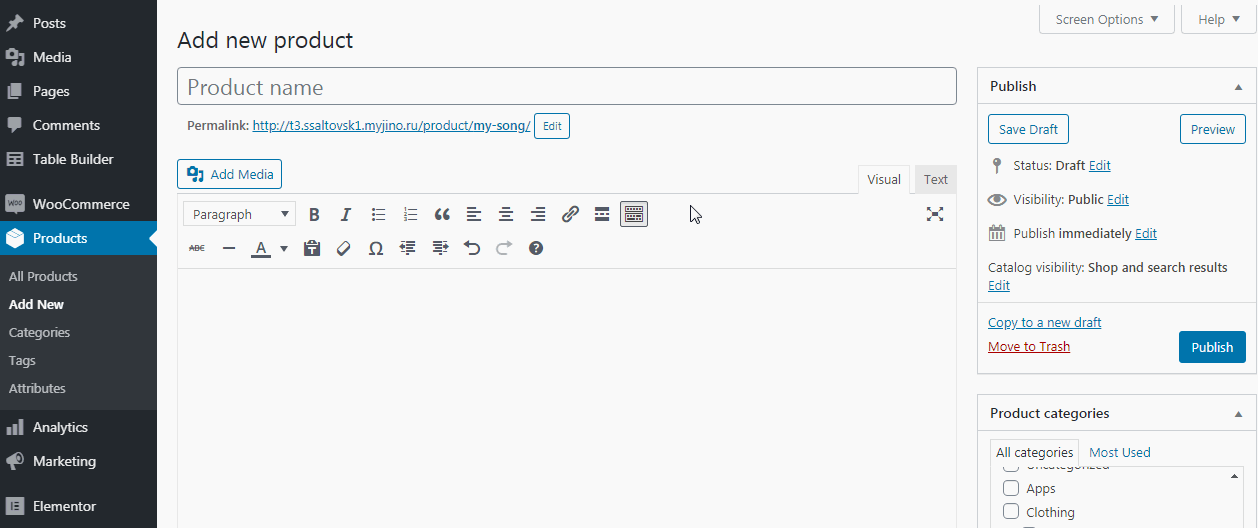Open Comments in admin sidebar
1258x528 pixels.
coord(78,125)
